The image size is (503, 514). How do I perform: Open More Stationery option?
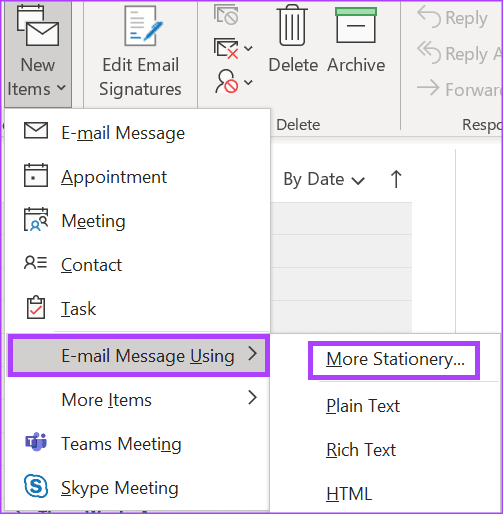point(395,359)
